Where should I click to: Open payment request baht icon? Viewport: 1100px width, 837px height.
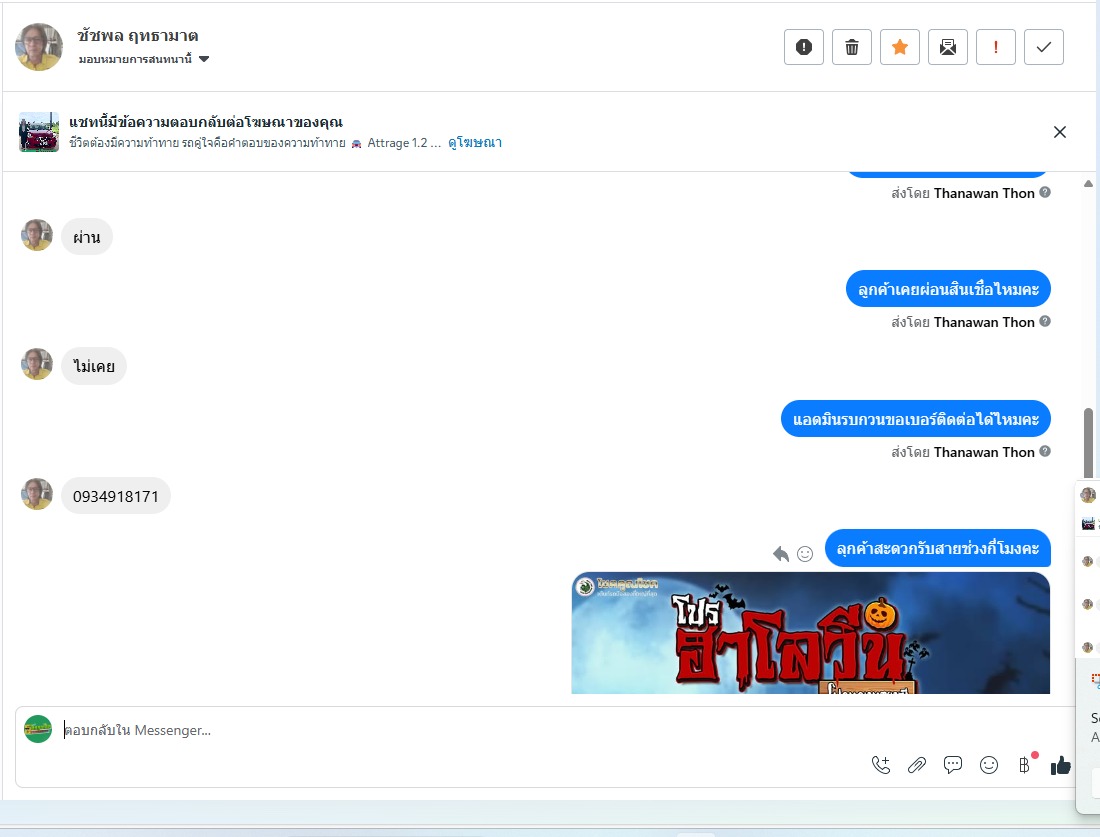pos(1025,765)
